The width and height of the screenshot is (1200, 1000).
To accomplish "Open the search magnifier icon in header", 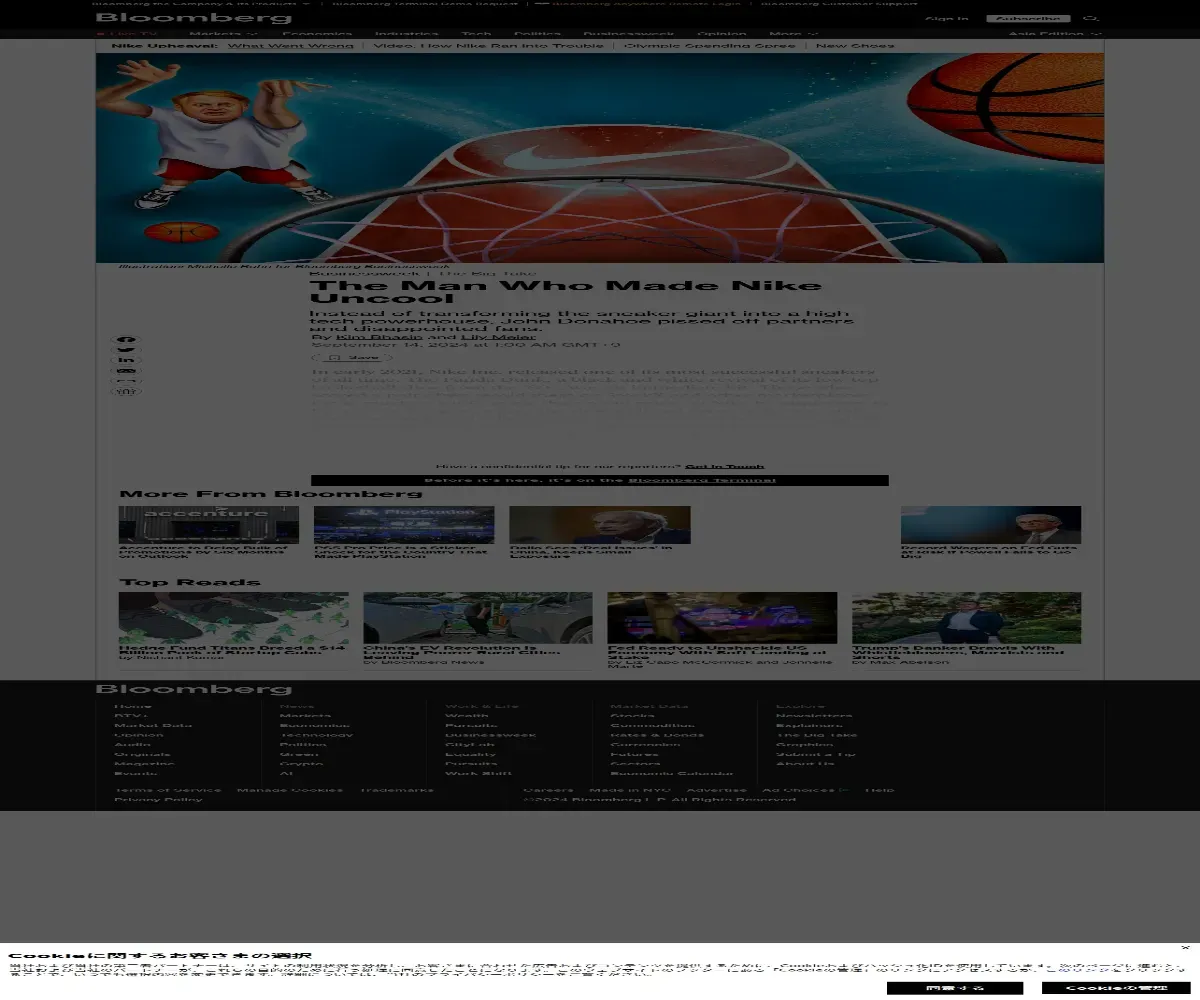I will [1091, 18].
